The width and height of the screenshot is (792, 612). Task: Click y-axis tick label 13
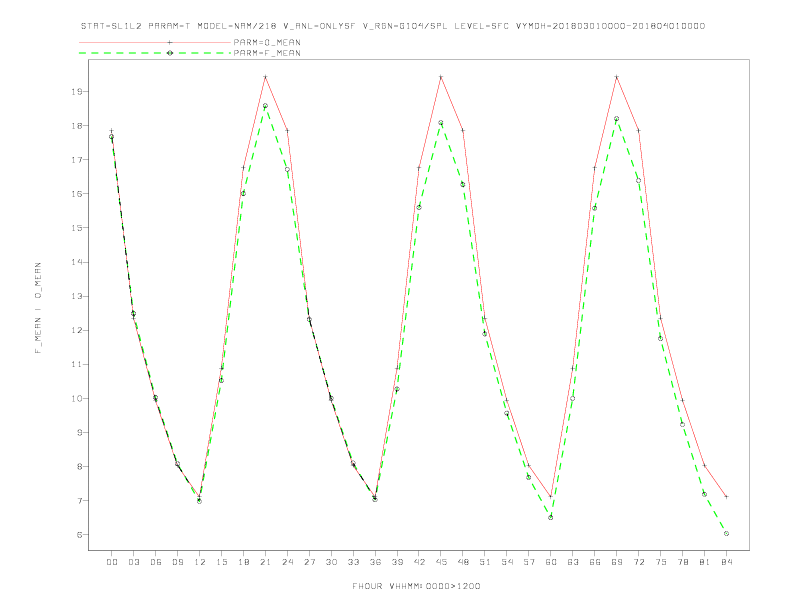click(77, 296)
